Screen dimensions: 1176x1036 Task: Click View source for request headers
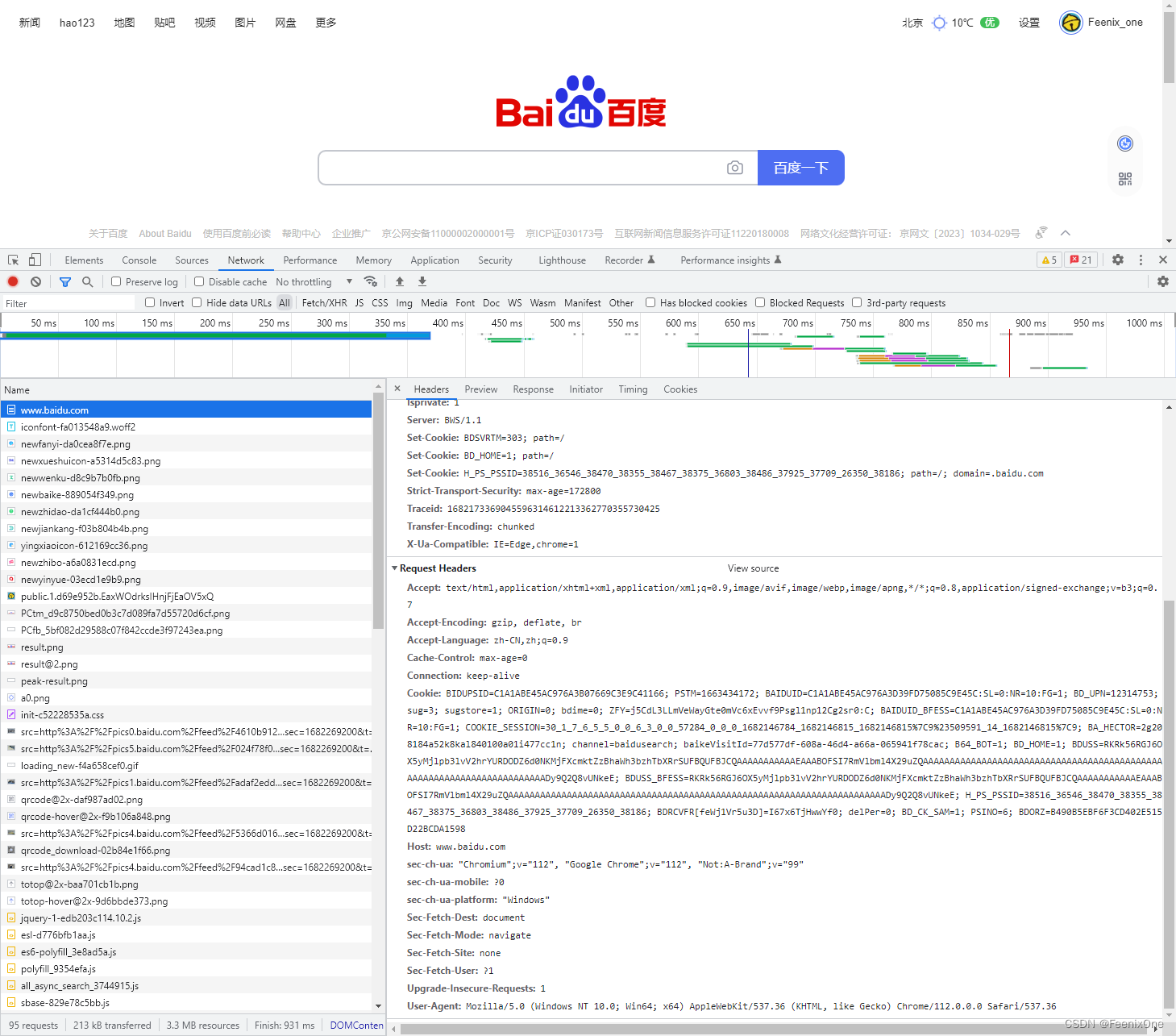754,568
